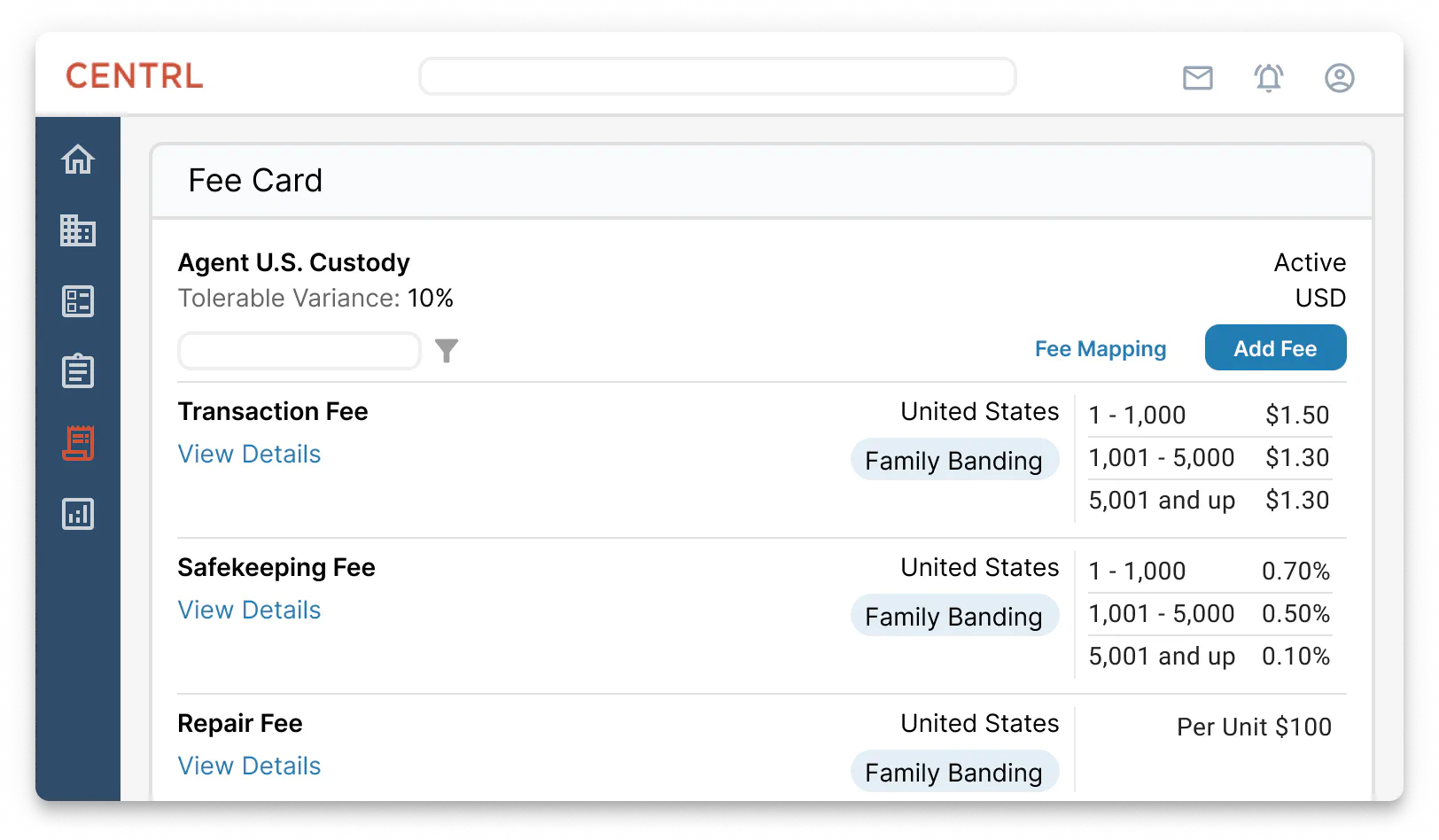The height and width of the screenshot is (840, 1439).
Task: Click Safekeeping Fee's Family Banding tag
Action: (953, 617)
